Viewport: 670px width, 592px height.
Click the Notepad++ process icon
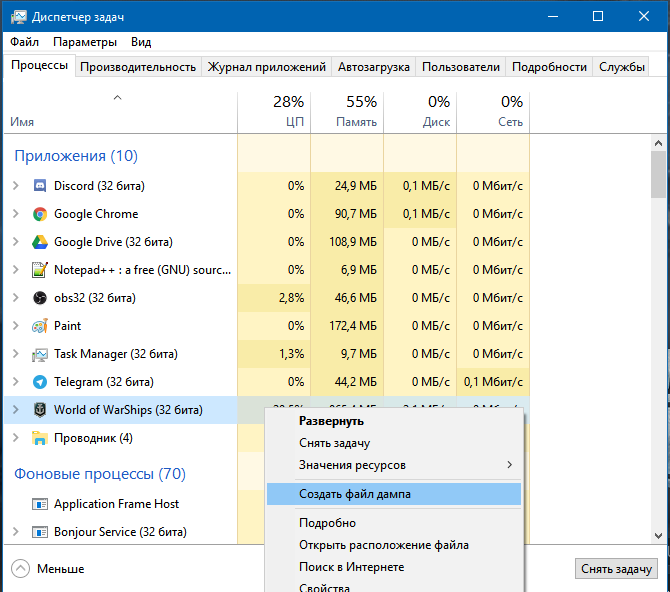tap(40, 270)
